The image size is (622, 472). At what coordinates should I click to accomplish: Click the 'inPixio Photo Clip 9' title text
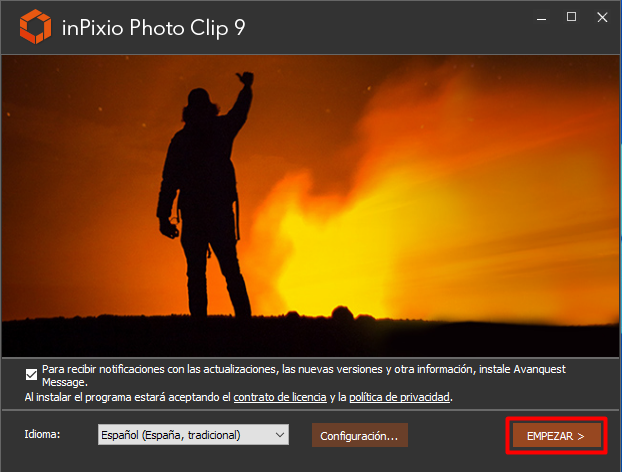[154, 27]
